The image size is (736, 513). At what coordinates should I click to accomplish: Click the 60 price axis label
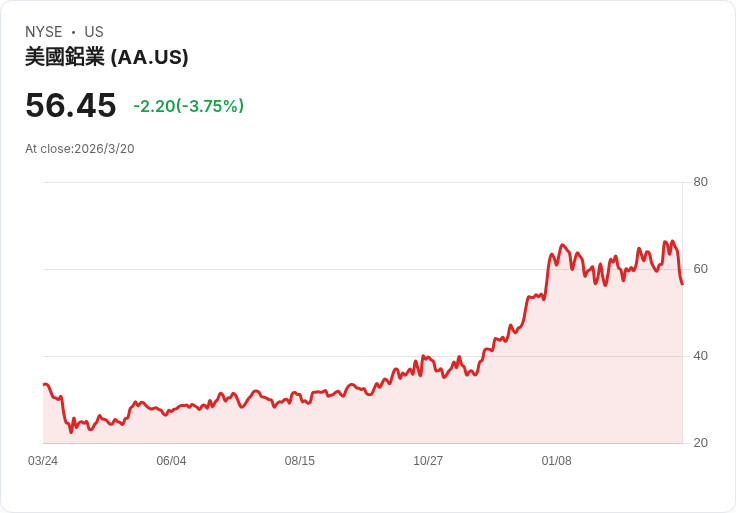coord(700,269)
